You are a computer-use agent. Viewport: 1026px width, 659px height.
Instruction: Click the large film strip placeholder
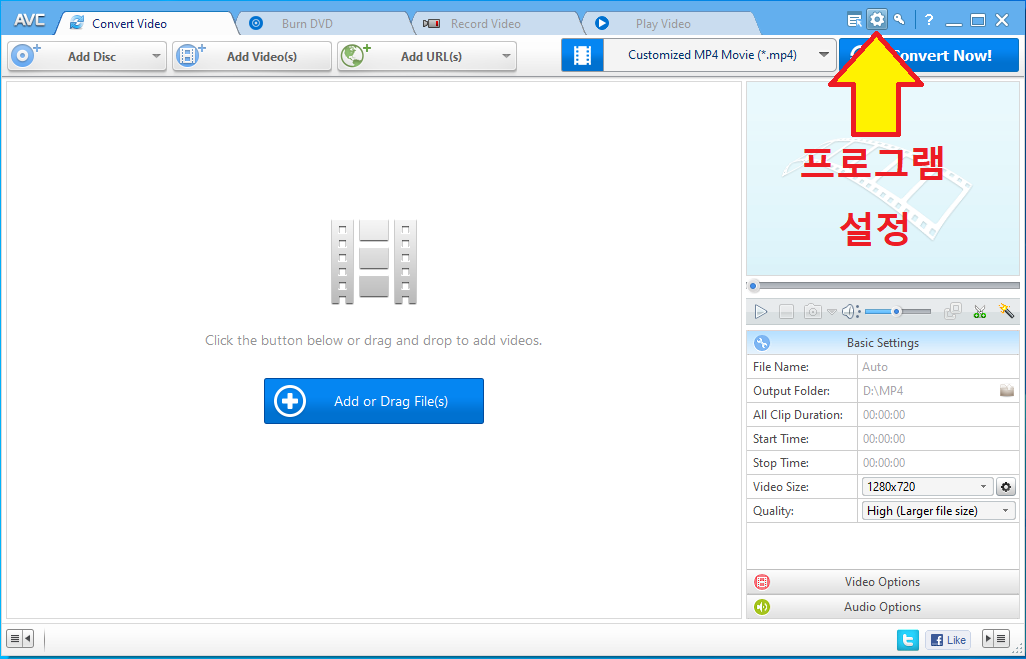[374, 262]
